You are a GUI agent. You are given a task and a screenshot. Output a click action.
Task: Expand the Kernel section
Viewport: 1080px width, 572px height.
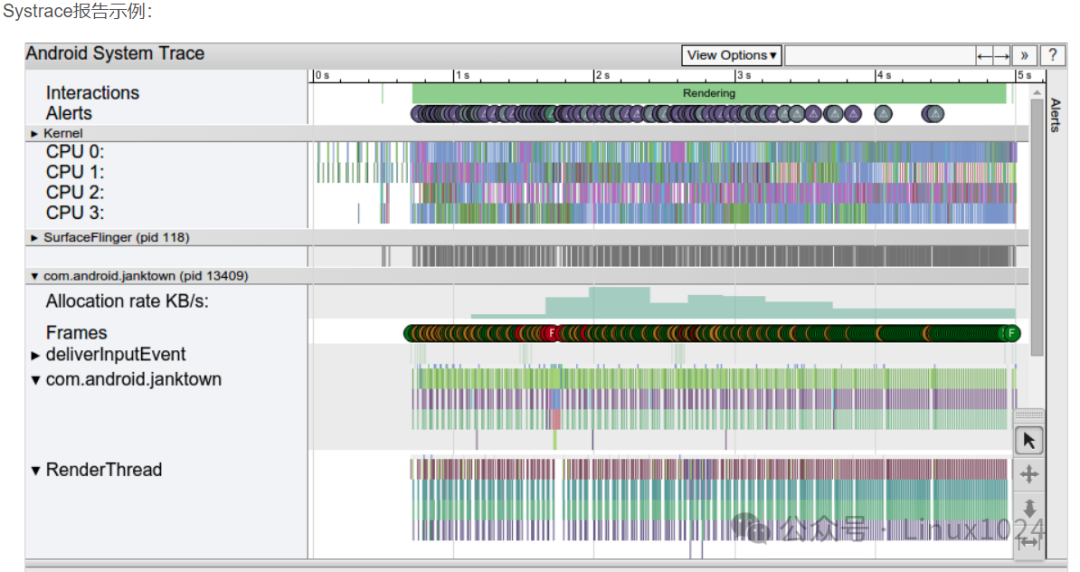[34, 134]
